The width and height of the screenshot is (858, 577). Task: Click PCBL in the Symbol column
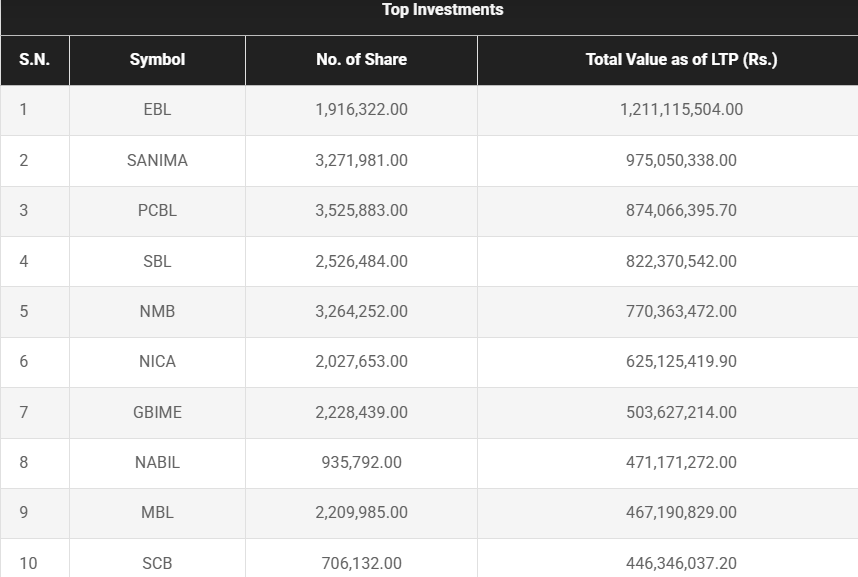tap(157, 210)
